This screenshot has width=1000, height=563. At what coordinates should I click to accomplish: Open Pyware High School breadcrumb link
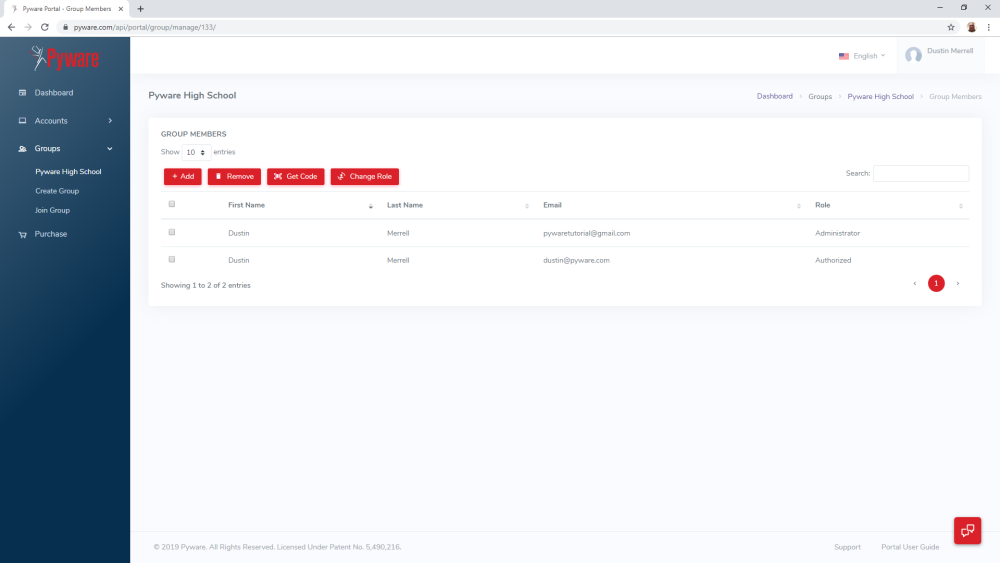pyautogui.click(x=880, y=96)
